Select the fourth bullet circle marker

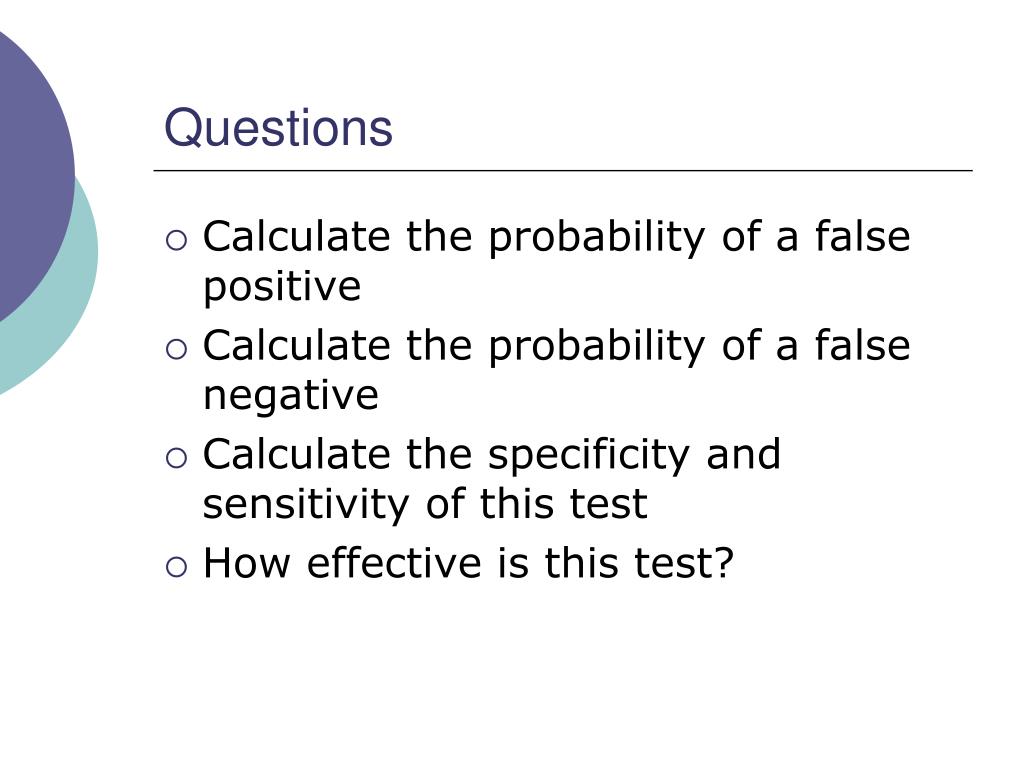click(x=176, y=566)
